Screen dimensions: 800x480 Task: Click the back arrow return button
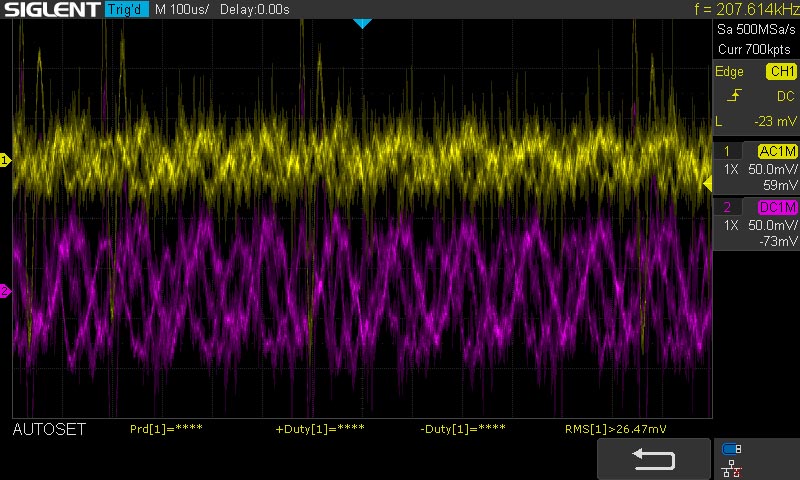(x=654, y=459)
